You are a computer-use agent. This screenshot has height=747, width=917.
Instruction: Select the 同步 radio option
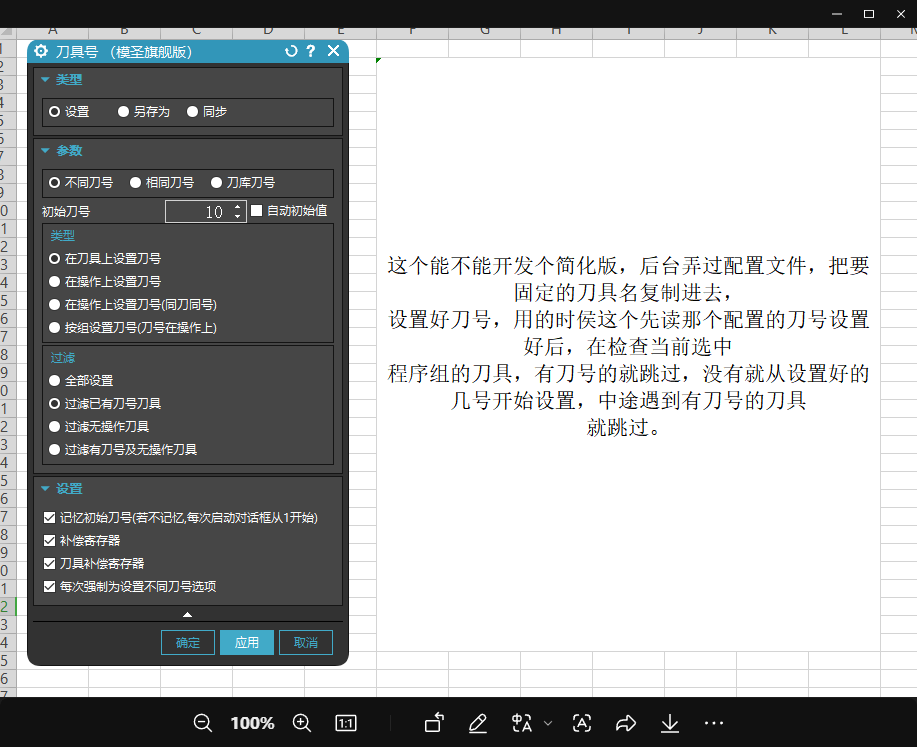192,112
